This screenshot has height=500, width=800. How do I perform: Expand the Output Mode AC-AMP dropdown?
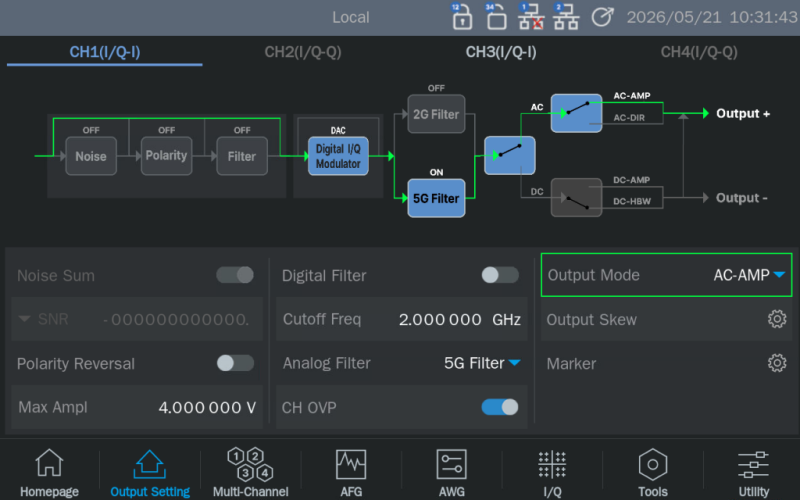[x=666, y=275]
